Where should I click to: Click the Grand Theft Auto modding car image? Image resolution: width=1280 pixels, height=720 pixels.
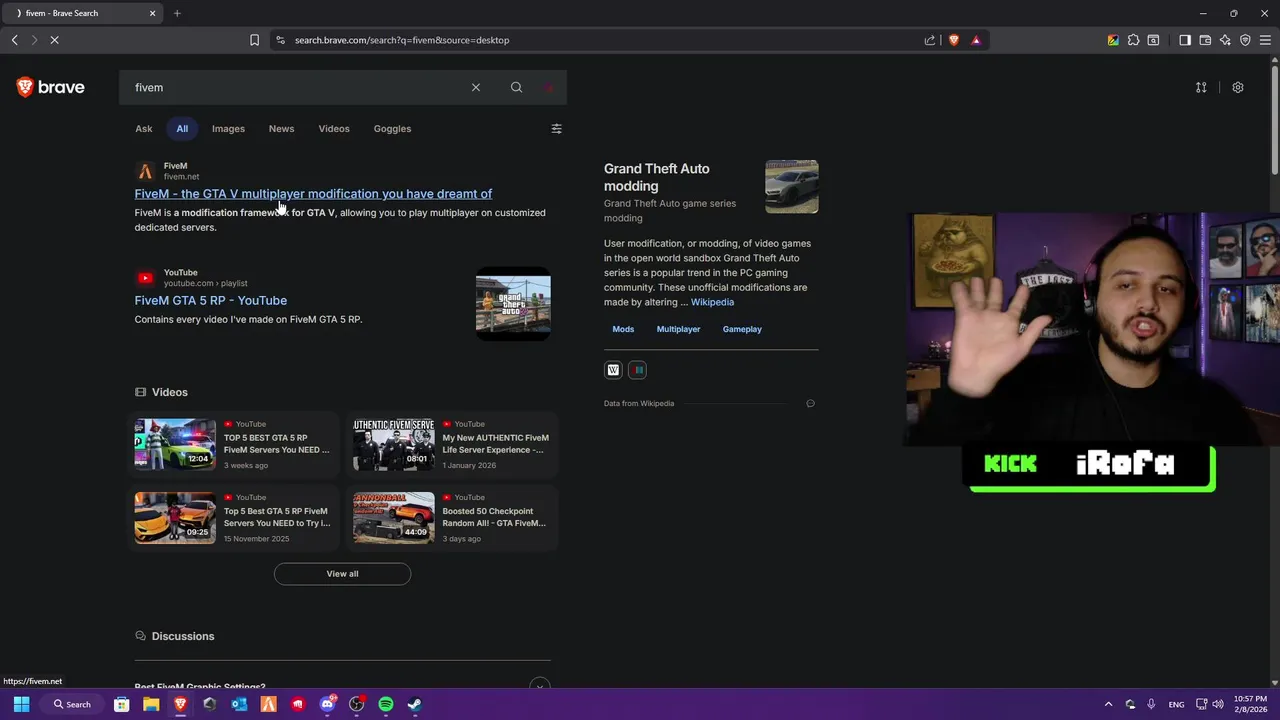tap(792, 187)
